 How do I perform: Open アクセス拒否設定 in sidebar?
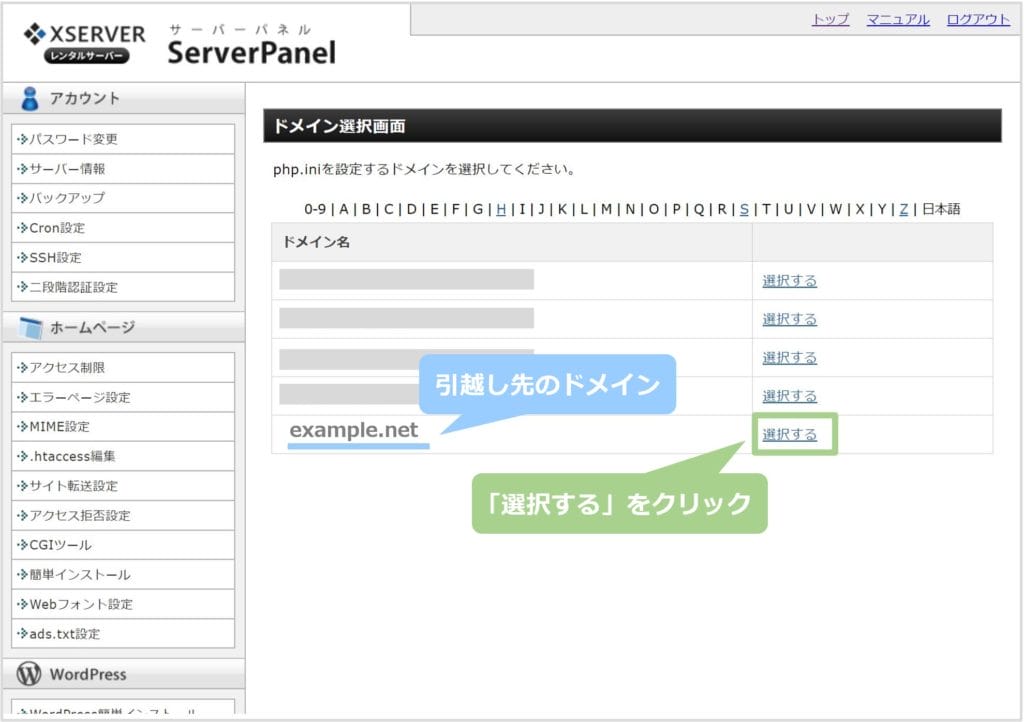pyautogui.click(x=123, y=515)
